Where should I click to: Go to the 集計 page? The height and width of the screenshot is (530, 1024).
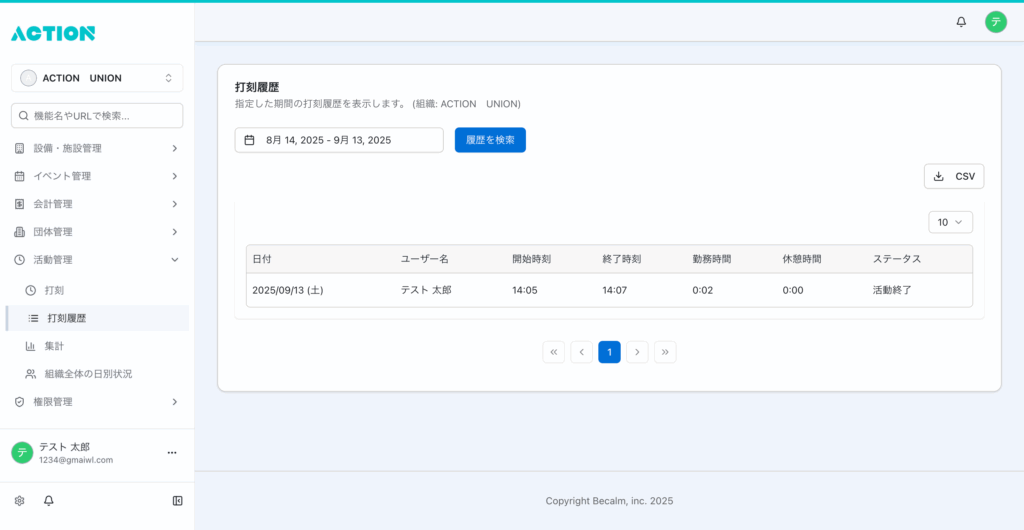(56, 346)
